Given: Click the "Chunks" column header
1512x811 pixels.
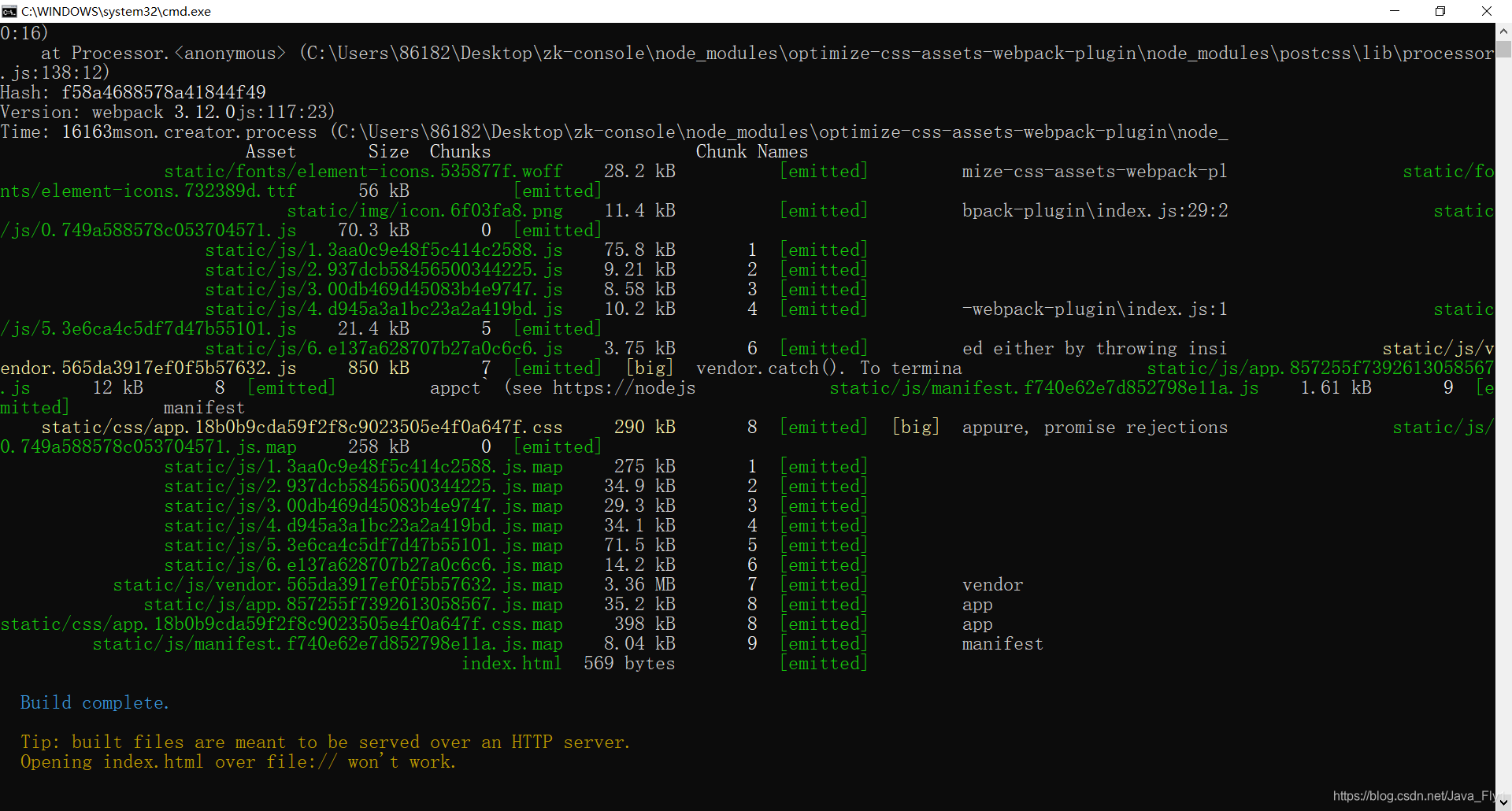Looking at the screenshot, I should pyautogui.click(x=460, y=151).
